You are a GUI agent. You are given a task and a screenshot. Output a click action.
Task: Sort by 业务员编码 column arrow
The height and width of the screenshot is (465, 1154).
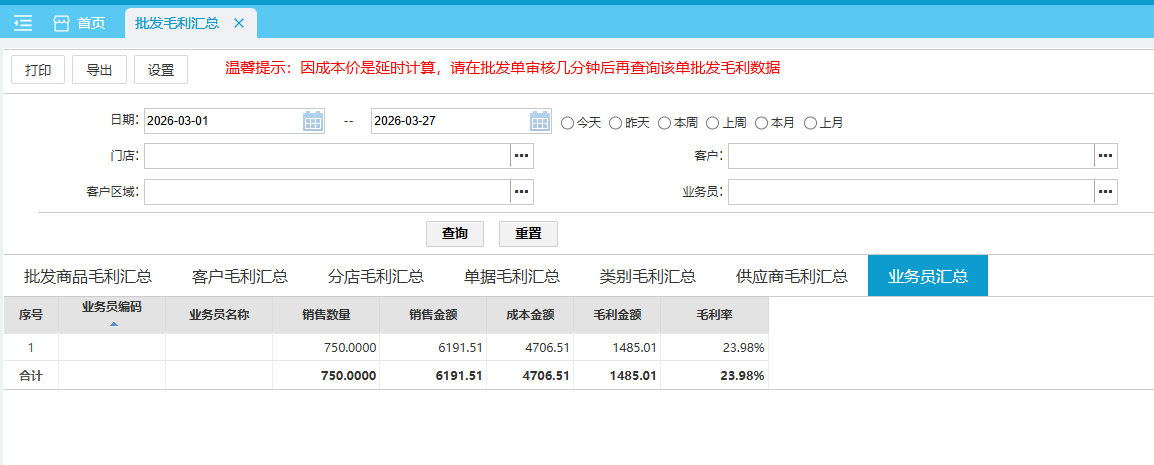coord(113,324)
